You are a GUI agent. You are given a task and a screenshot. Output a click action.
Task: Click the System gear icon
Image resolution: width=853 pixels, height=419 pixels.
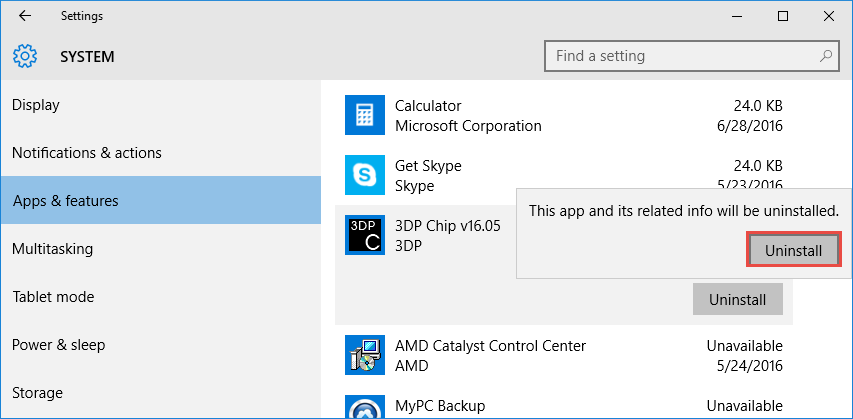[24, 57]
